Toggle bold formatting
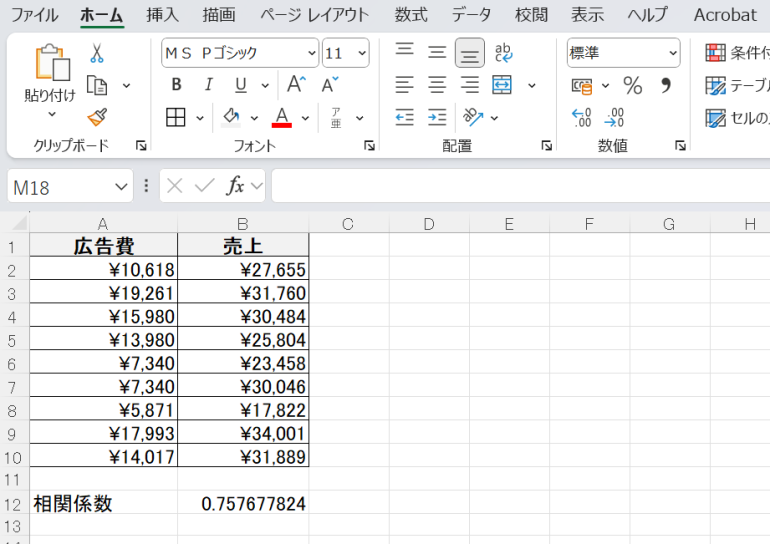 pos(176,85)
